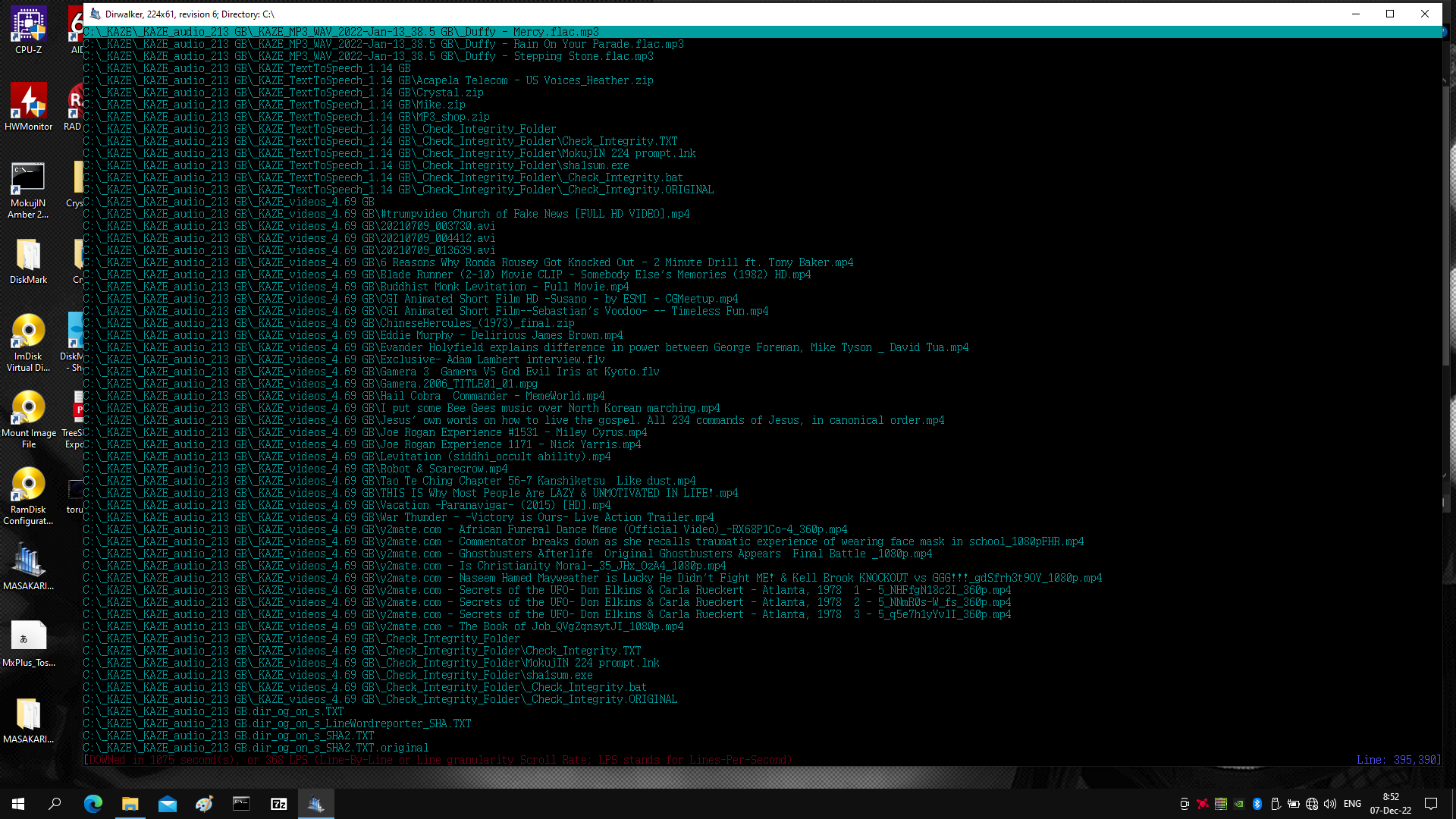Select the Buddhist Monk Levitation Full Movie.mp4 line
The height and width of the screenshot is (819, 1456).
click(x=356, y=287)
